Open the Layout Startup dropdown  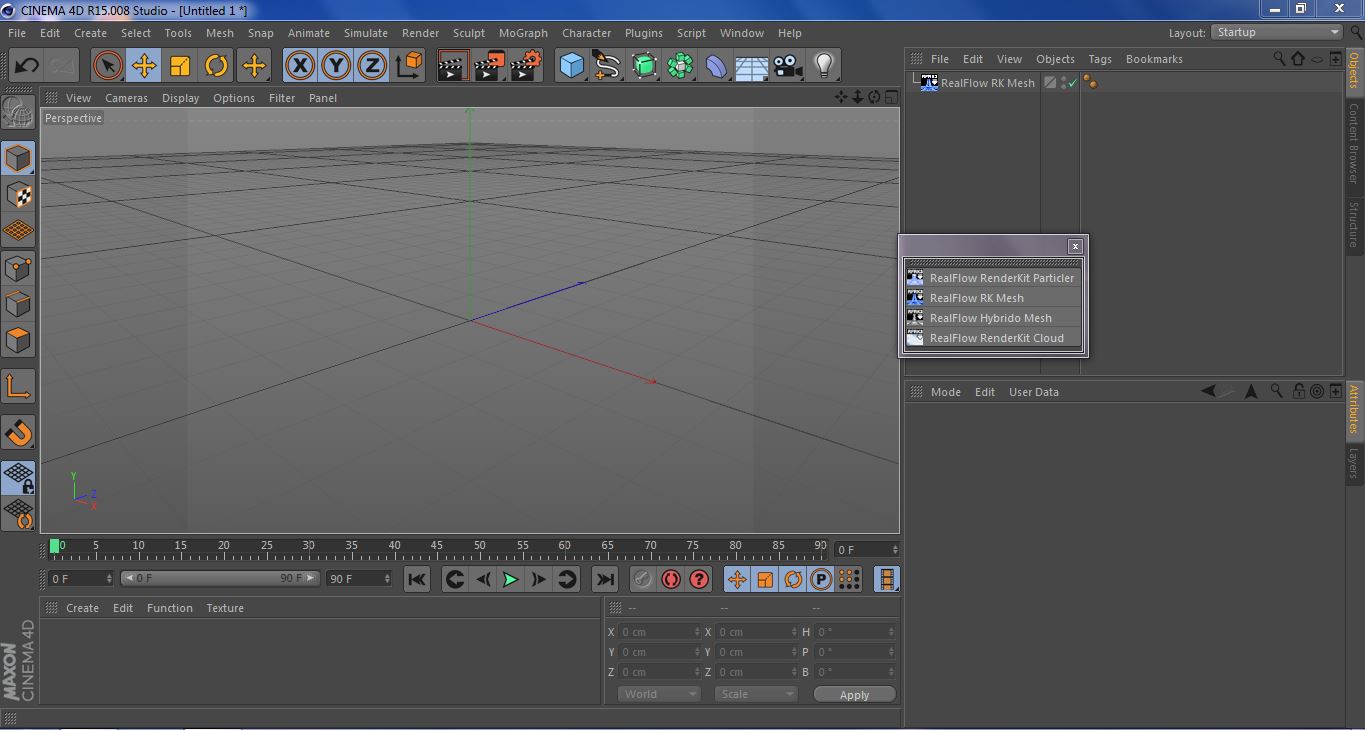coord(1277,32)
